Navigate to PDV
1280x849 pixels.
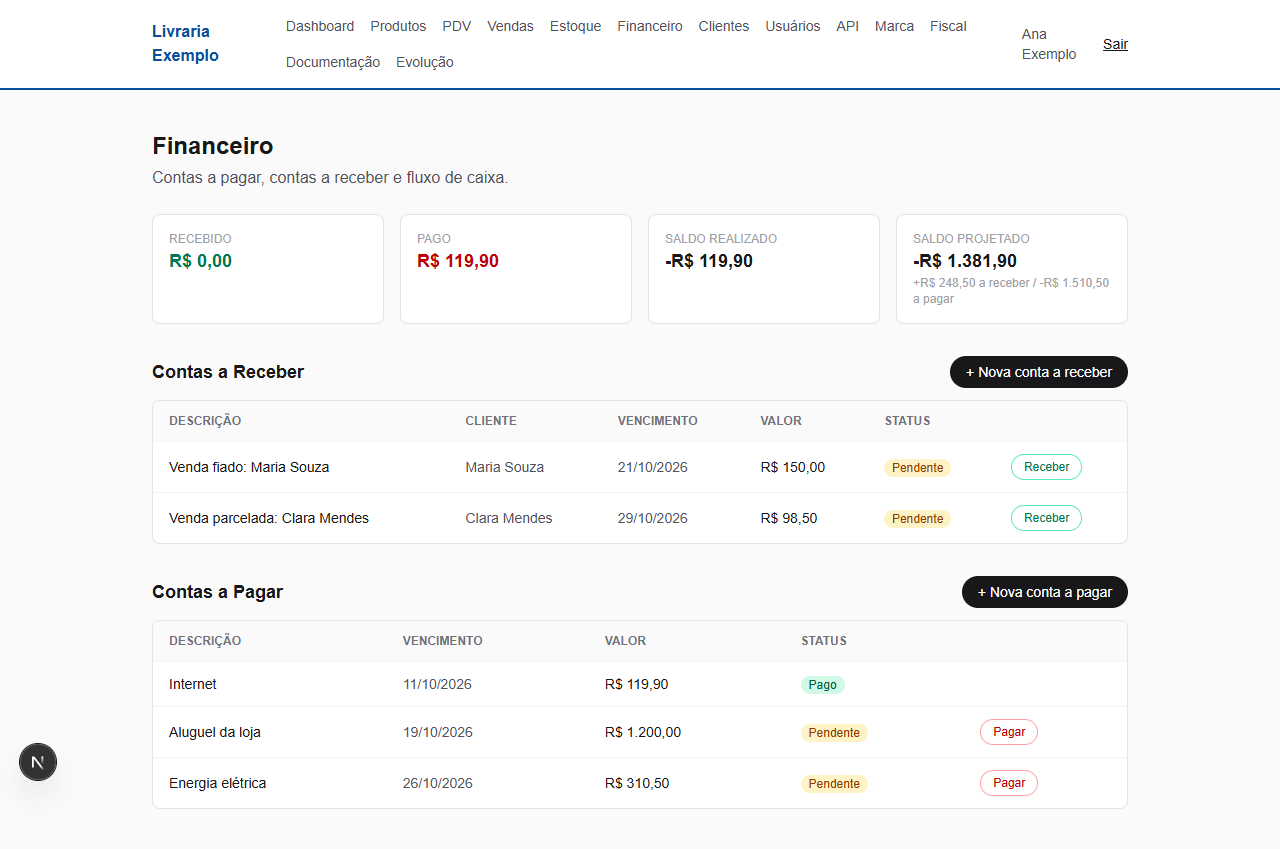[457, 26]
